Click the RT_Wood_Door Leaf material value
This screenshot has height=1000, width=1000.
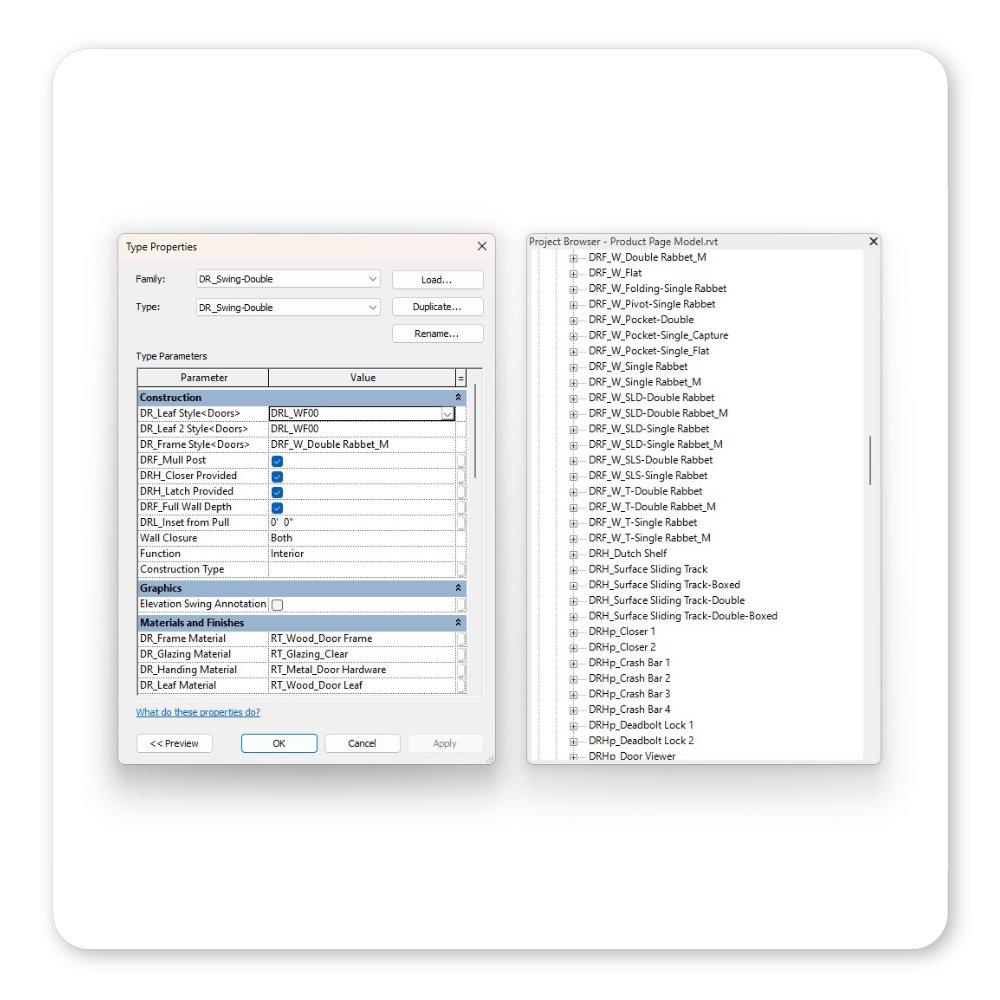pyautogui.click(x=362, y=686)
